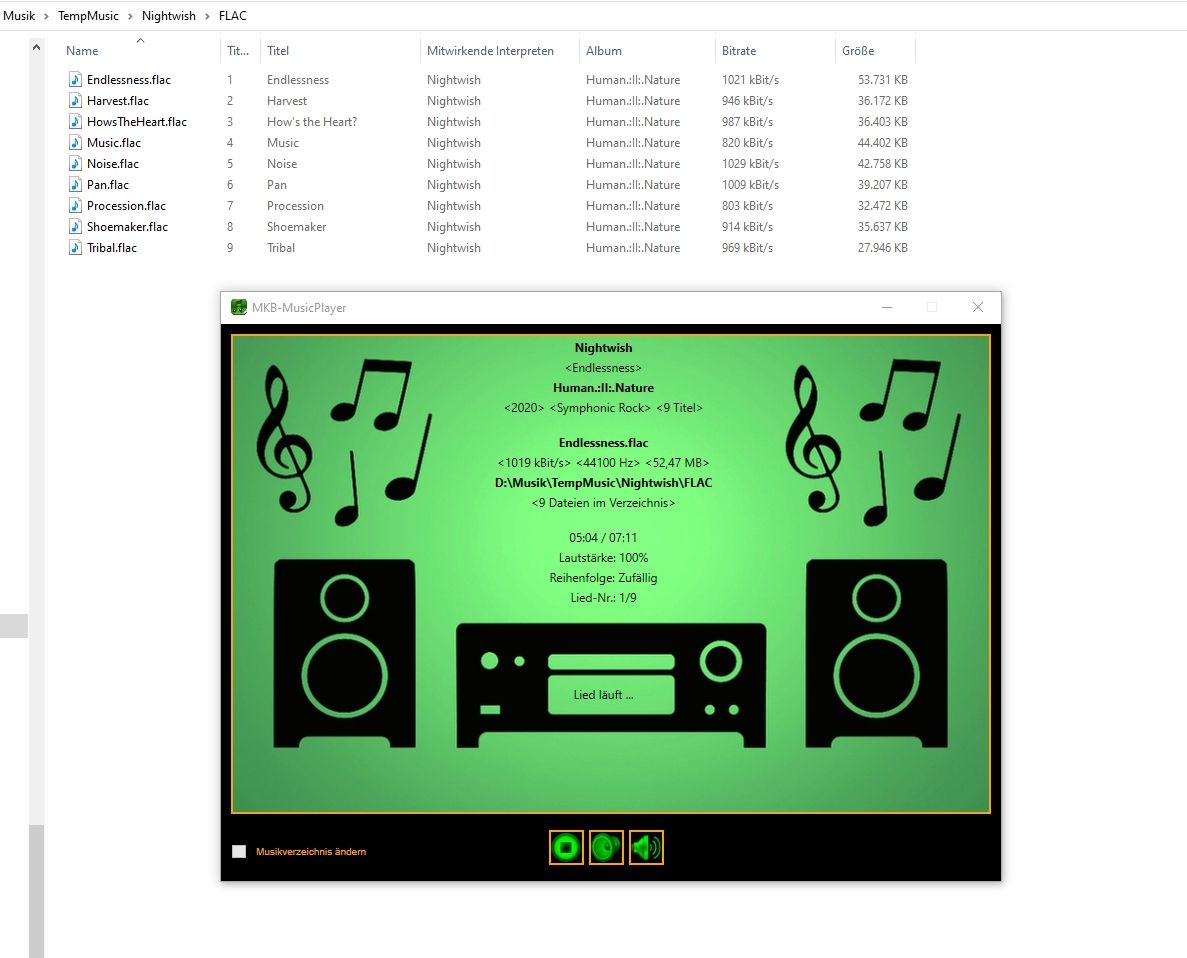Image resolution: width=1187 pixels, height=958 pixels.
Task: Expand the chevron after Nightwish in breadcrumb
Action: 207,16
